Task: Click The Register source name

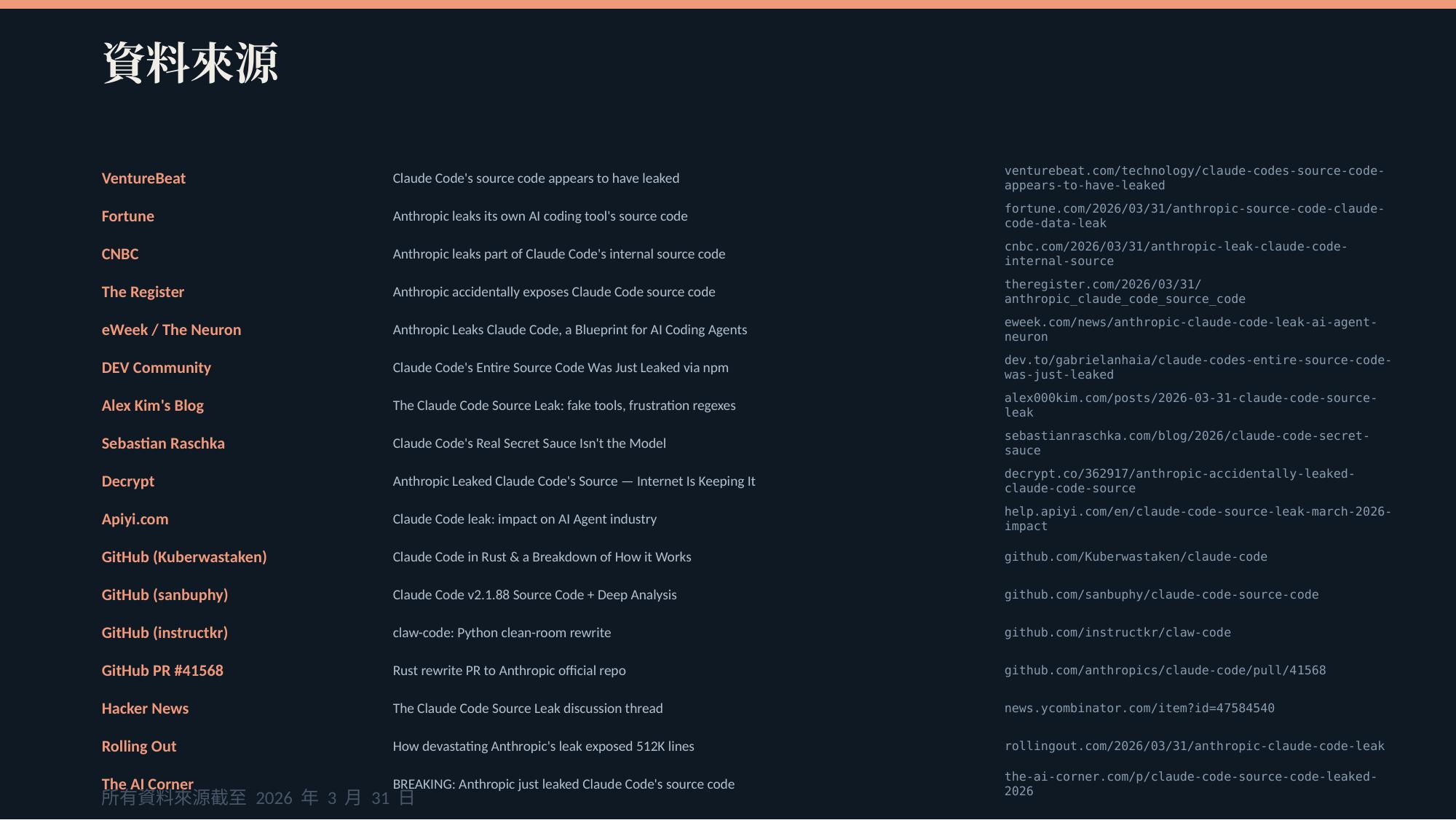Action: point(143,292)
